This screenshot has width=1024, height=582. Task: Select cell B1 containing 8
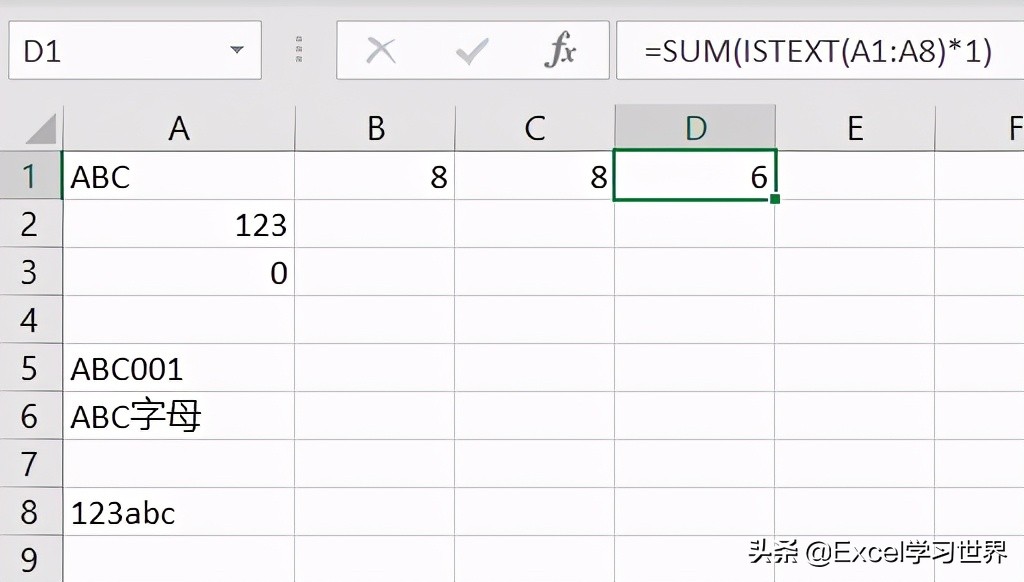(x=375, y=176)
